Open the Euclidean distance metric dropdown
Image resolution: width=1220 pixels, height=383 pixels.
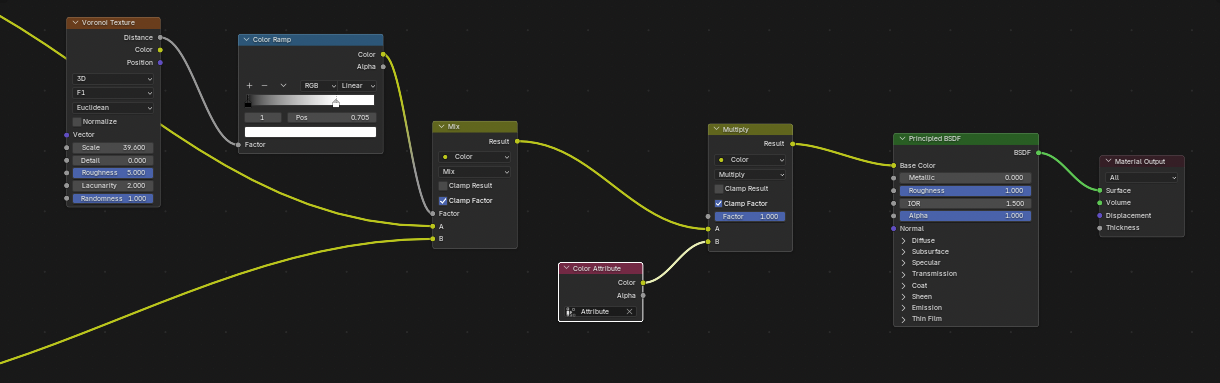pos(113,107)
